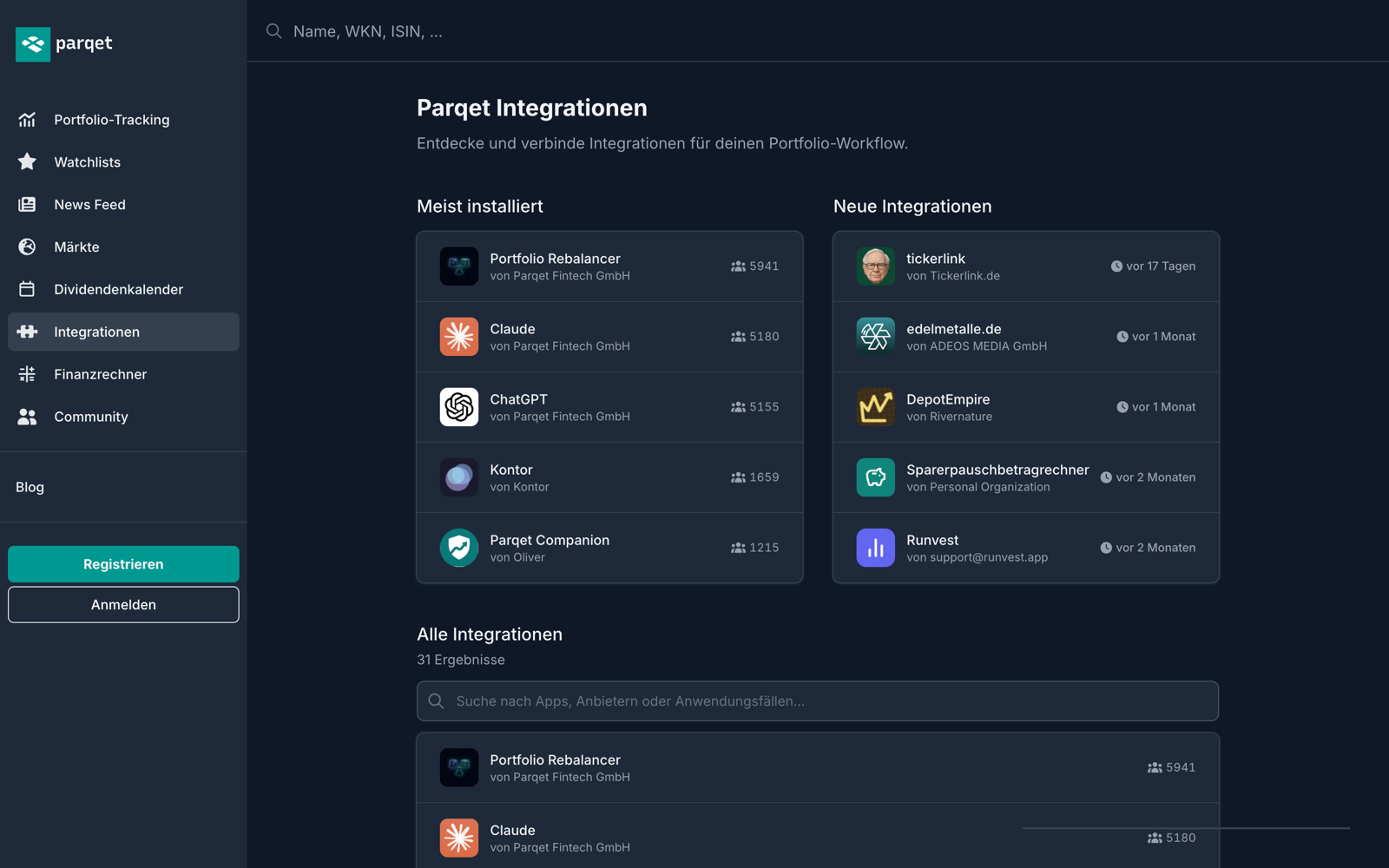Viewport: 1389px width, 868px height.
Task: Click 'von Rivernature' provider text
Action: 950,417
